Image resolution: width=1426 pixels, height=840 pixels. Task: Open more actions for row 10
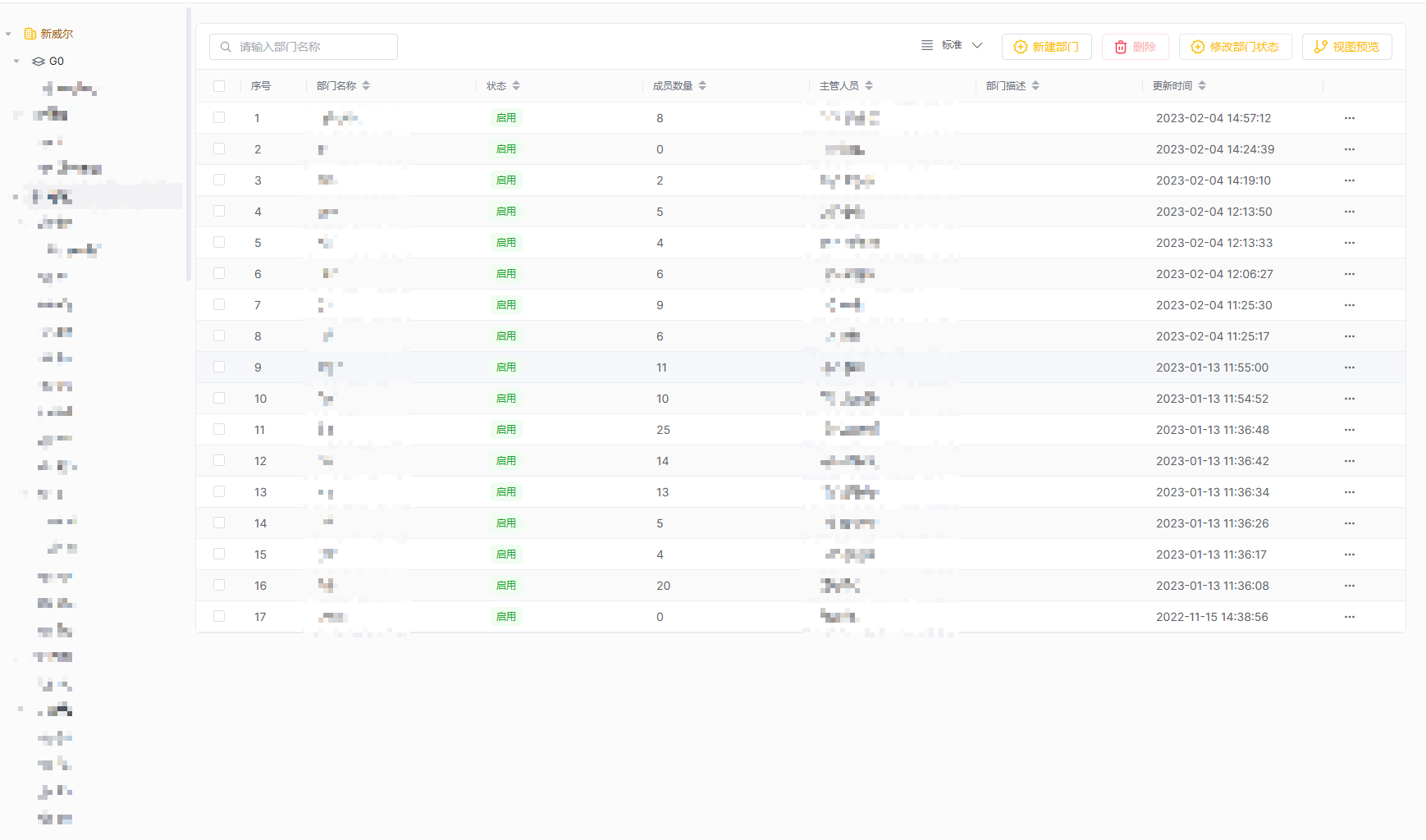point(1350,399)
